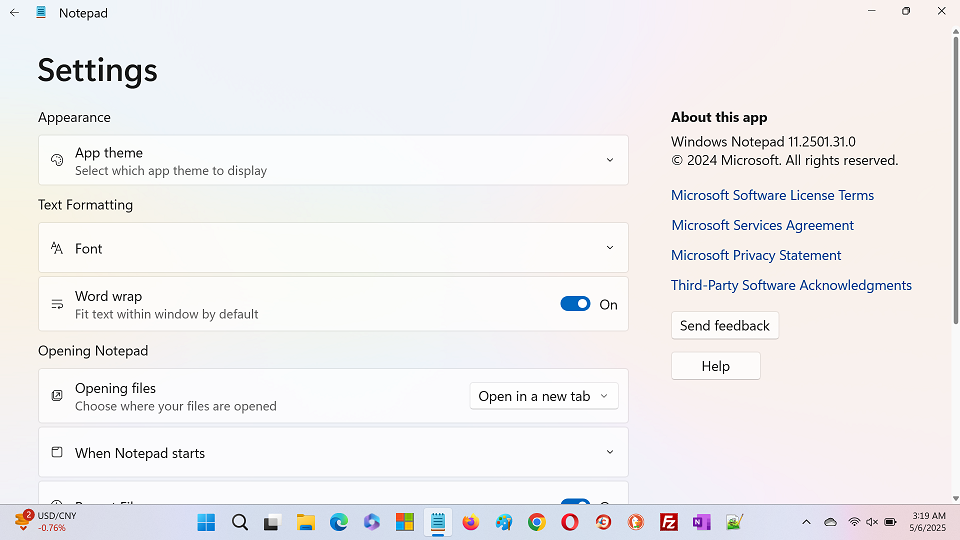Click the back arrow in Notepad title bar

pyautogui.click(x=15, y=13)
